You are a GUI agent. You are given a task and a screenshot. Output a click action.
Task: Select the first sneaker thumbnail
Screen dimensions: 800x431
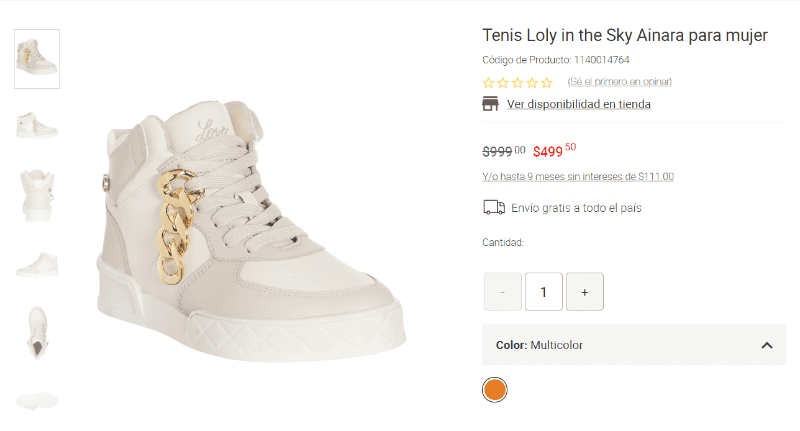pos(37,59)
